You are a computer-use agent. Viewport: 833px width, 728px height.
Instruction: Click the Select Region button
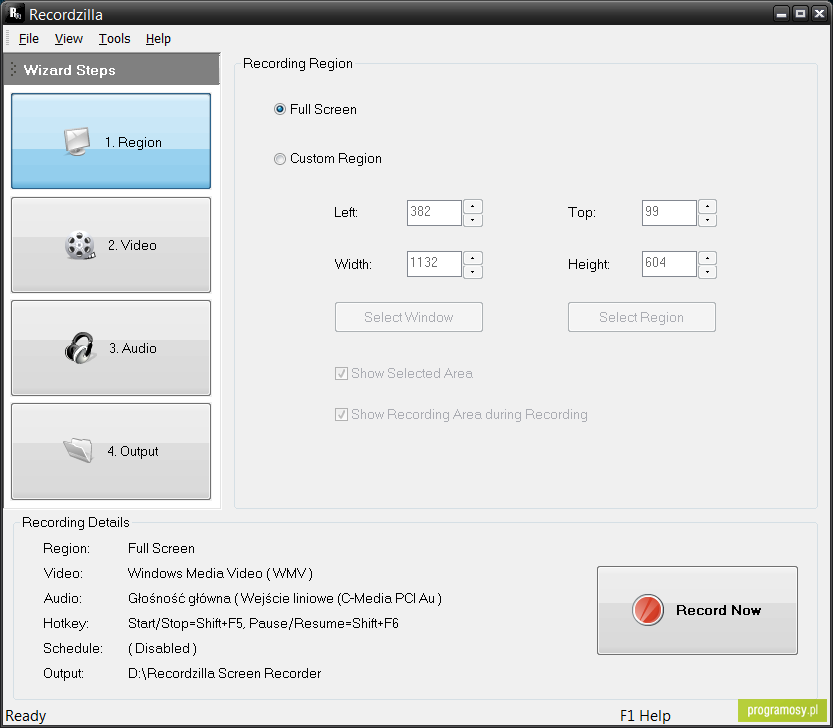(642, 317)
